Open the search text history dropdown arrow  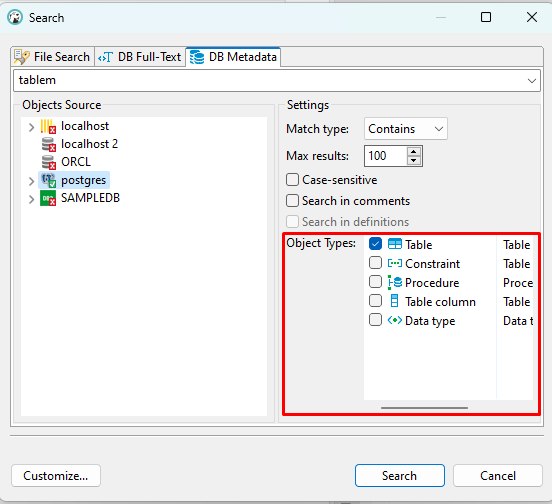(x=532, y=81)
